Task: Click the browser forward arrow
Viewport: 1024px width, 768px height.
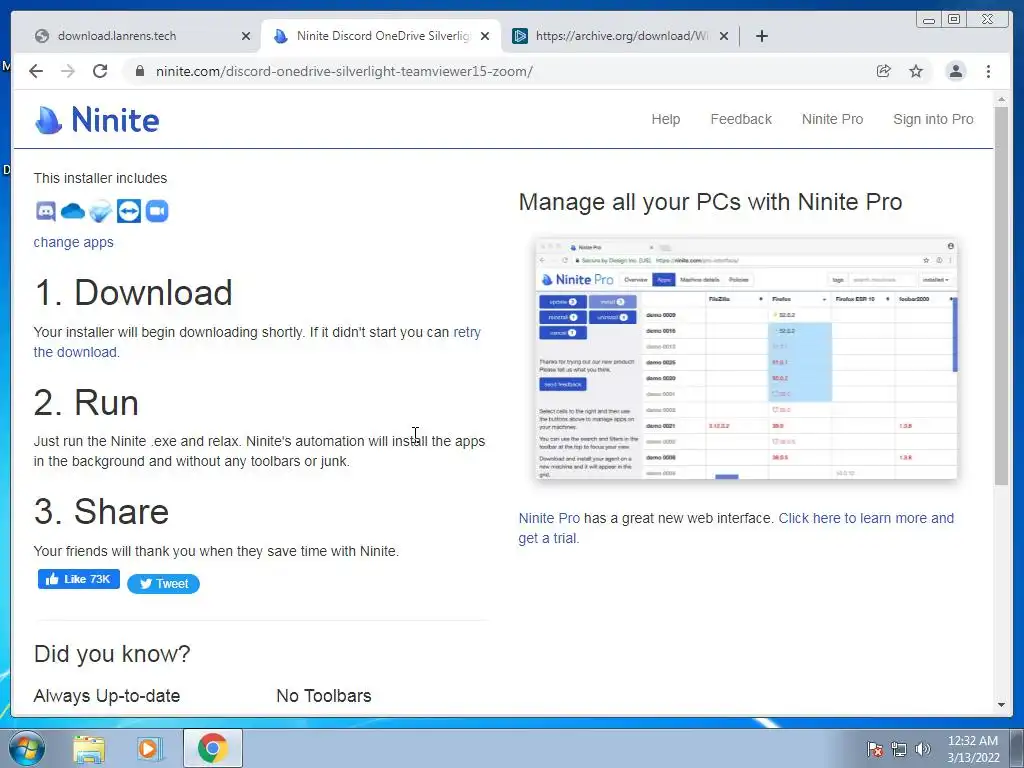Action: click(68, 71)
